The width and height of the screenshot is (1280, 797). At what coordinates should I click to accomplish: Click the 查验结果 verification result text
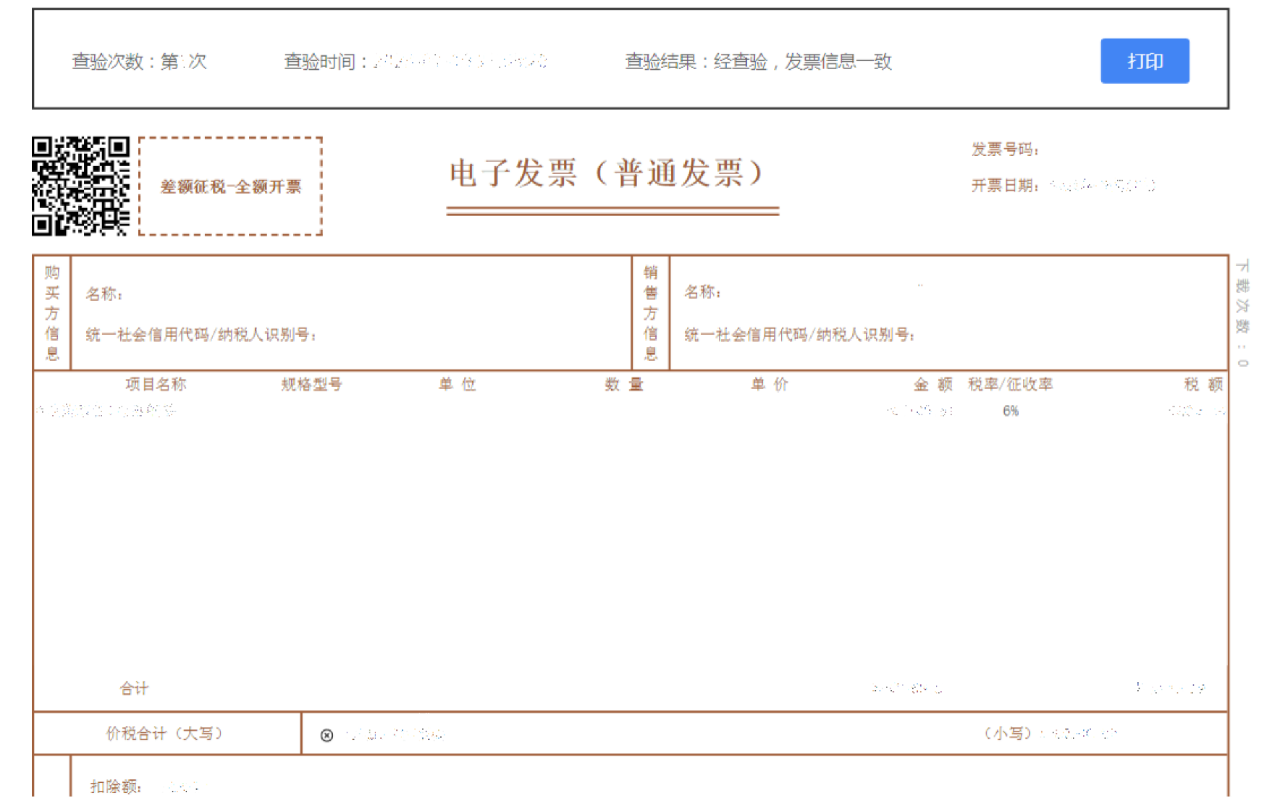[x=758, y=62]
